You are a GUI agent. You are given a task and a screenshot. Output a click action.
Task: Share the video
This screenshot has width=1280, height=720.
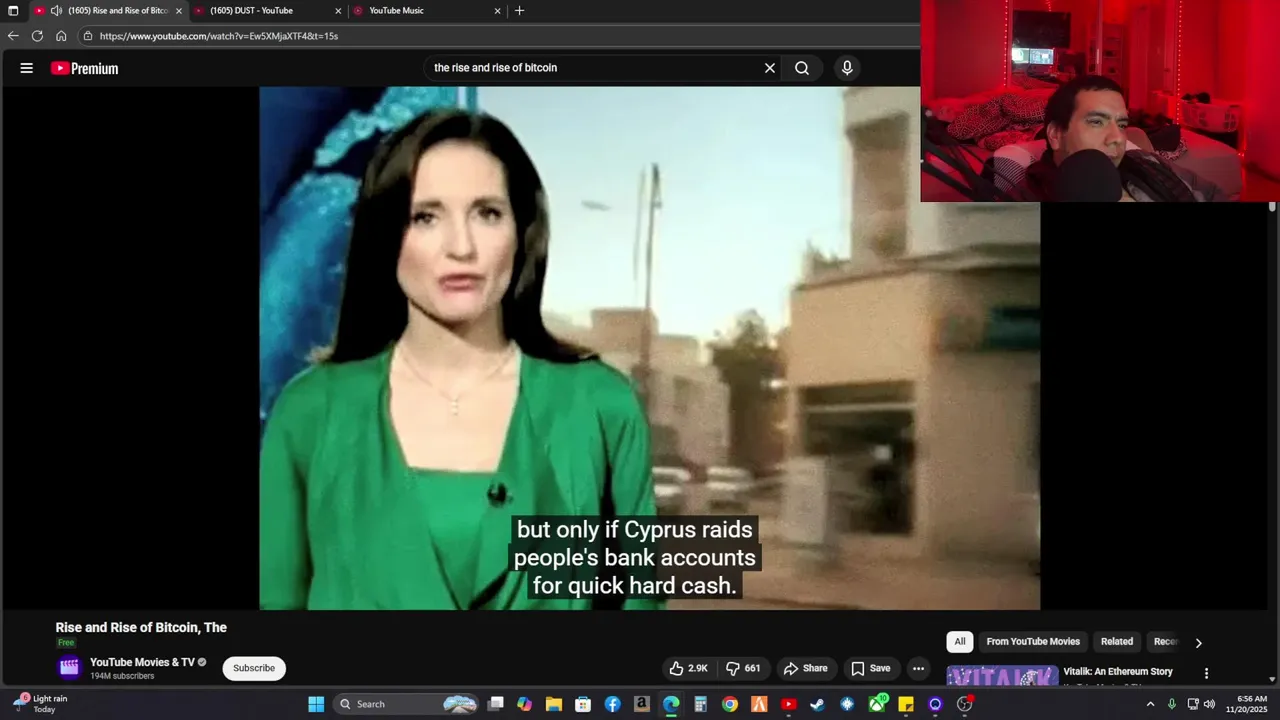pyautogui.click(x=806, y=668)
